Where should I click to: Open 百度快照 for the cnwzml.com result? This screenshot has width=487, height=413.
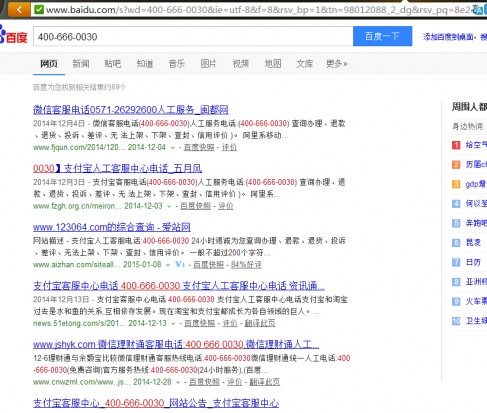(204, 382)
